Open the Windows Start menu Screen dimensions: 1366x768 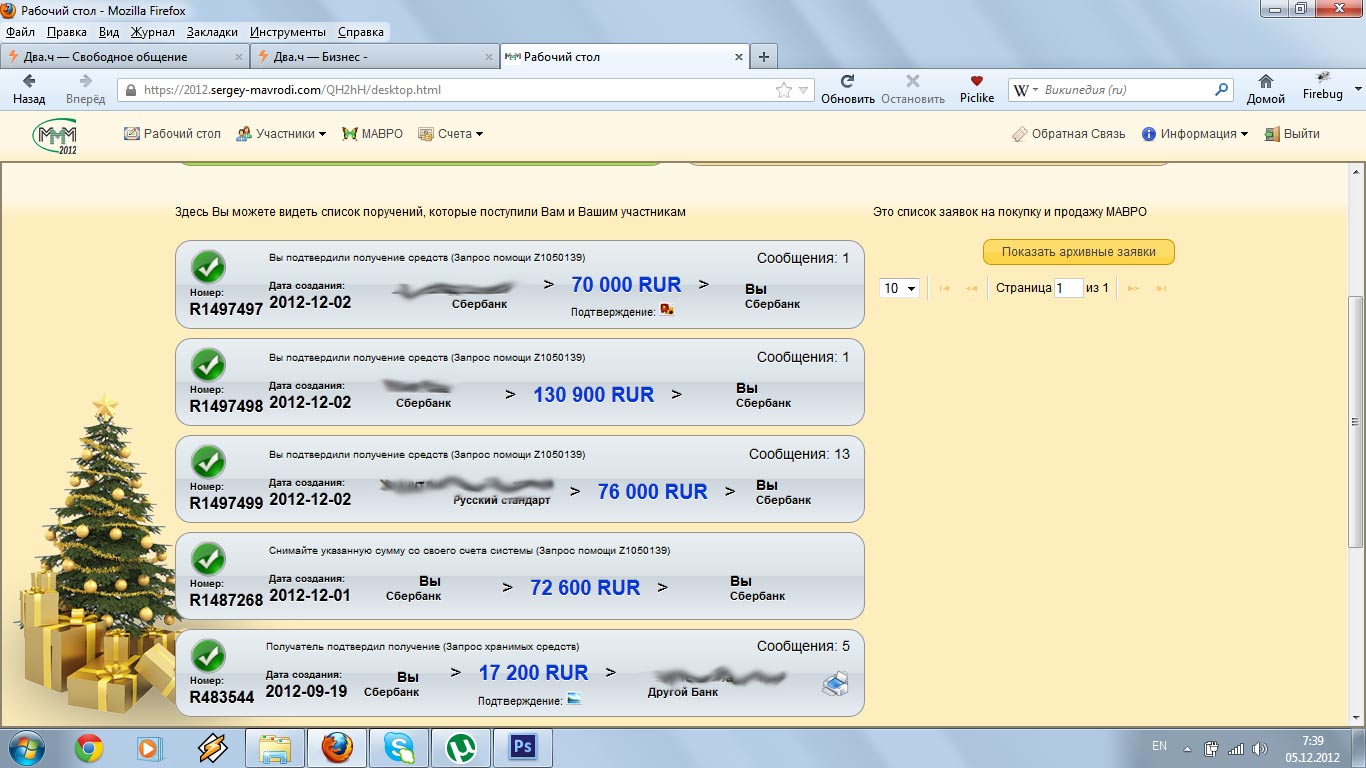[x=26, y=747]
